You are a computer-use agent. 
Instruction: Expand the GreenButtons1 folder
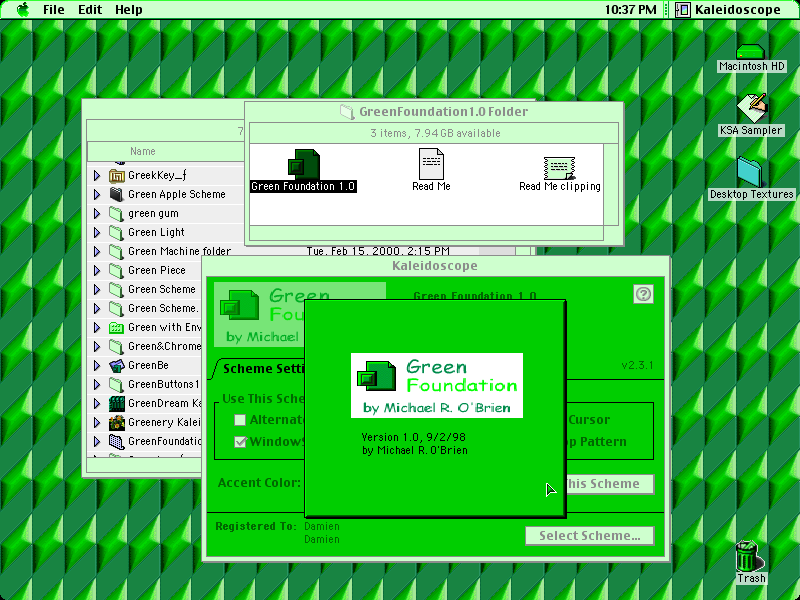97,384
